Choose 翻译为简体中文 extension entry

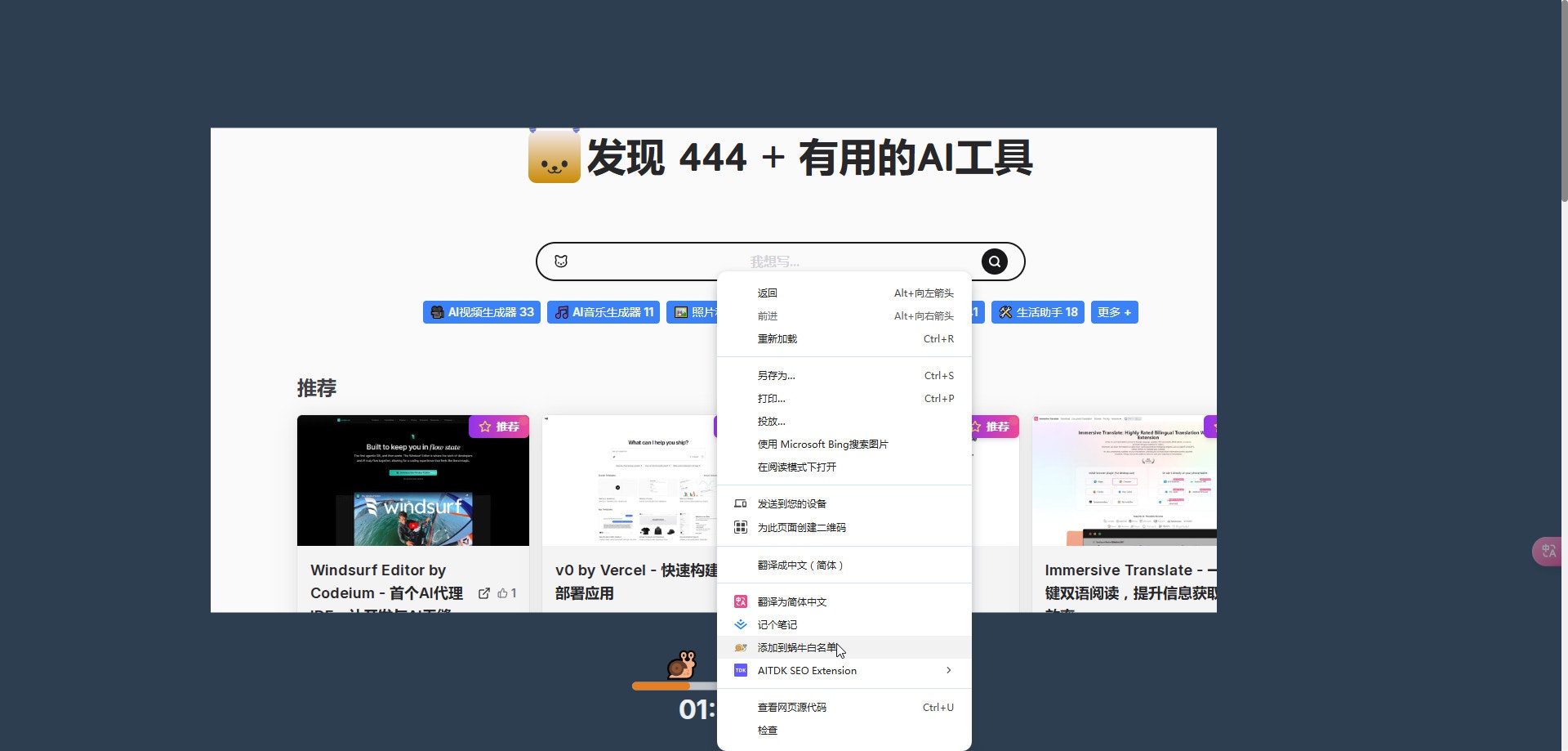844,601
